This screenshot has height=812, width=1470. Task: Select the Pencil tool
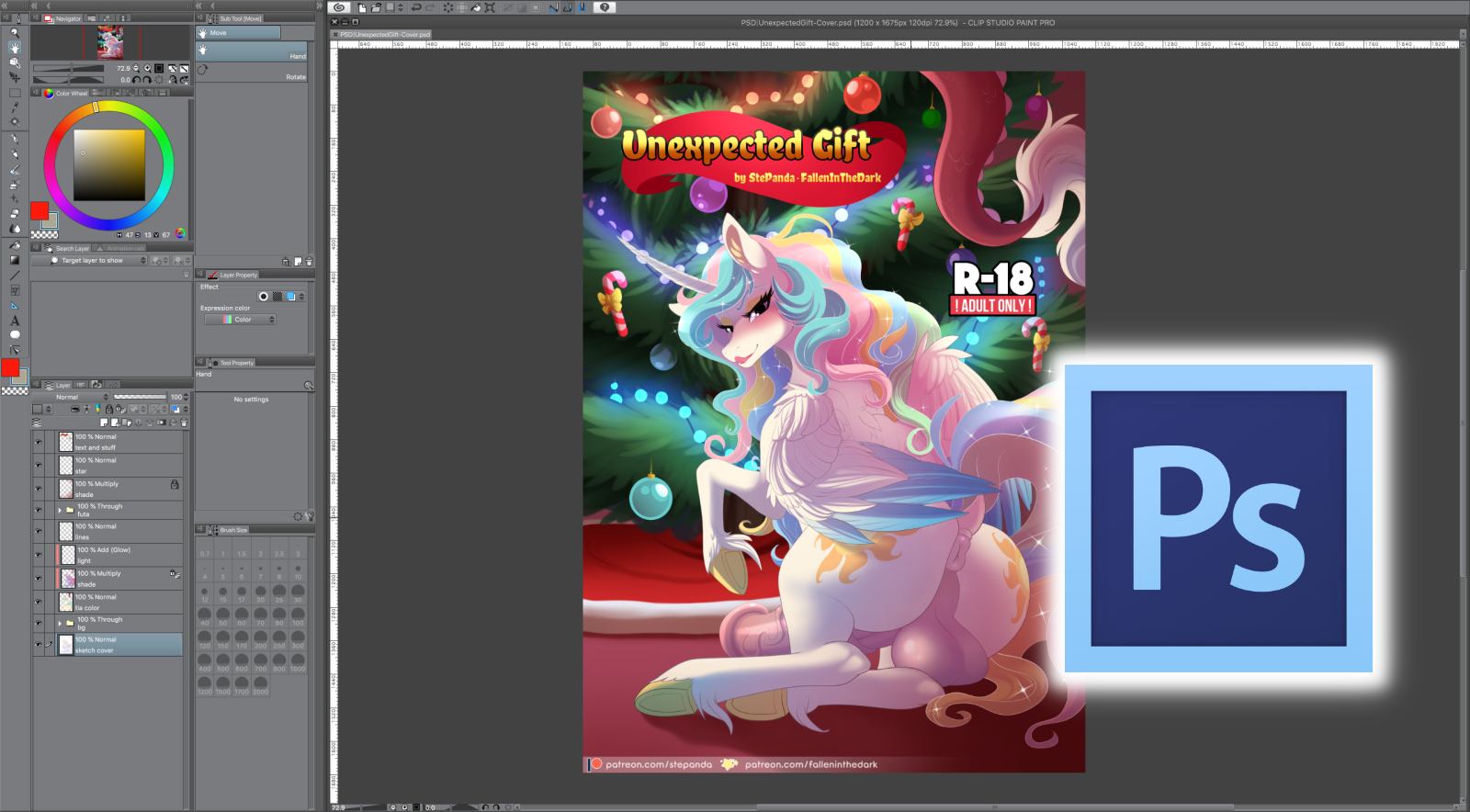(15, 154)
